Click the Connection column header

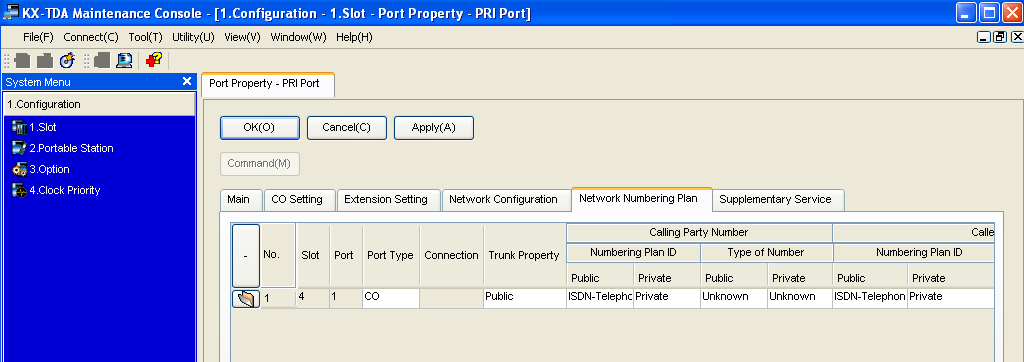451,255
